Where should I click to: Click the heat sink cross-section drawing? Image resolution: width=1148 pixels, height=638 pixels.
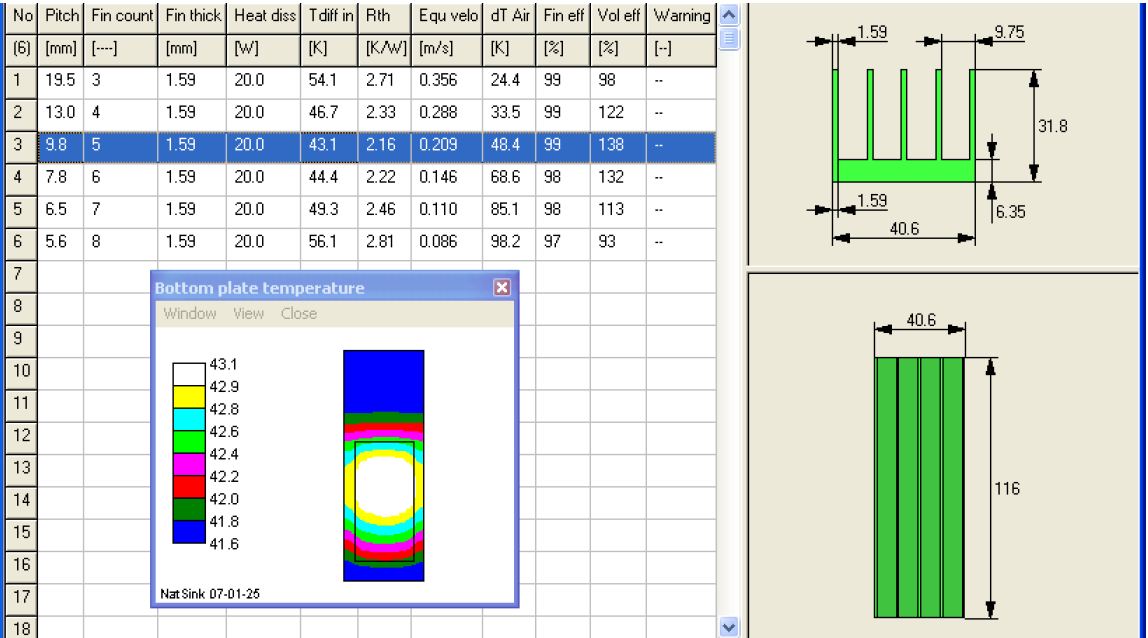tap(903, 126)
